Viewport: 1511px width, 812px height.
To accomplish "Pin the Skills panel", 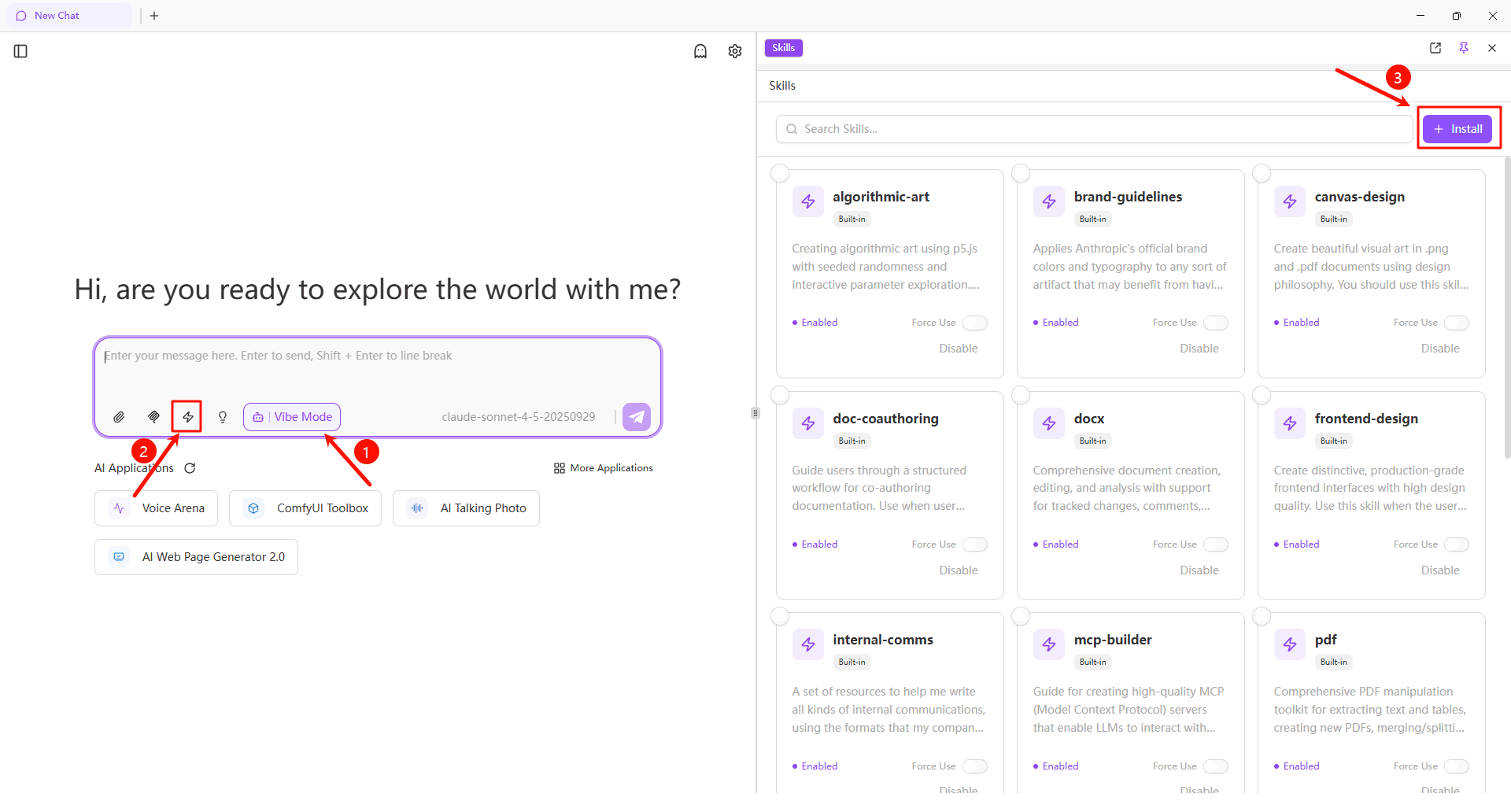I will pos(1463,48).
